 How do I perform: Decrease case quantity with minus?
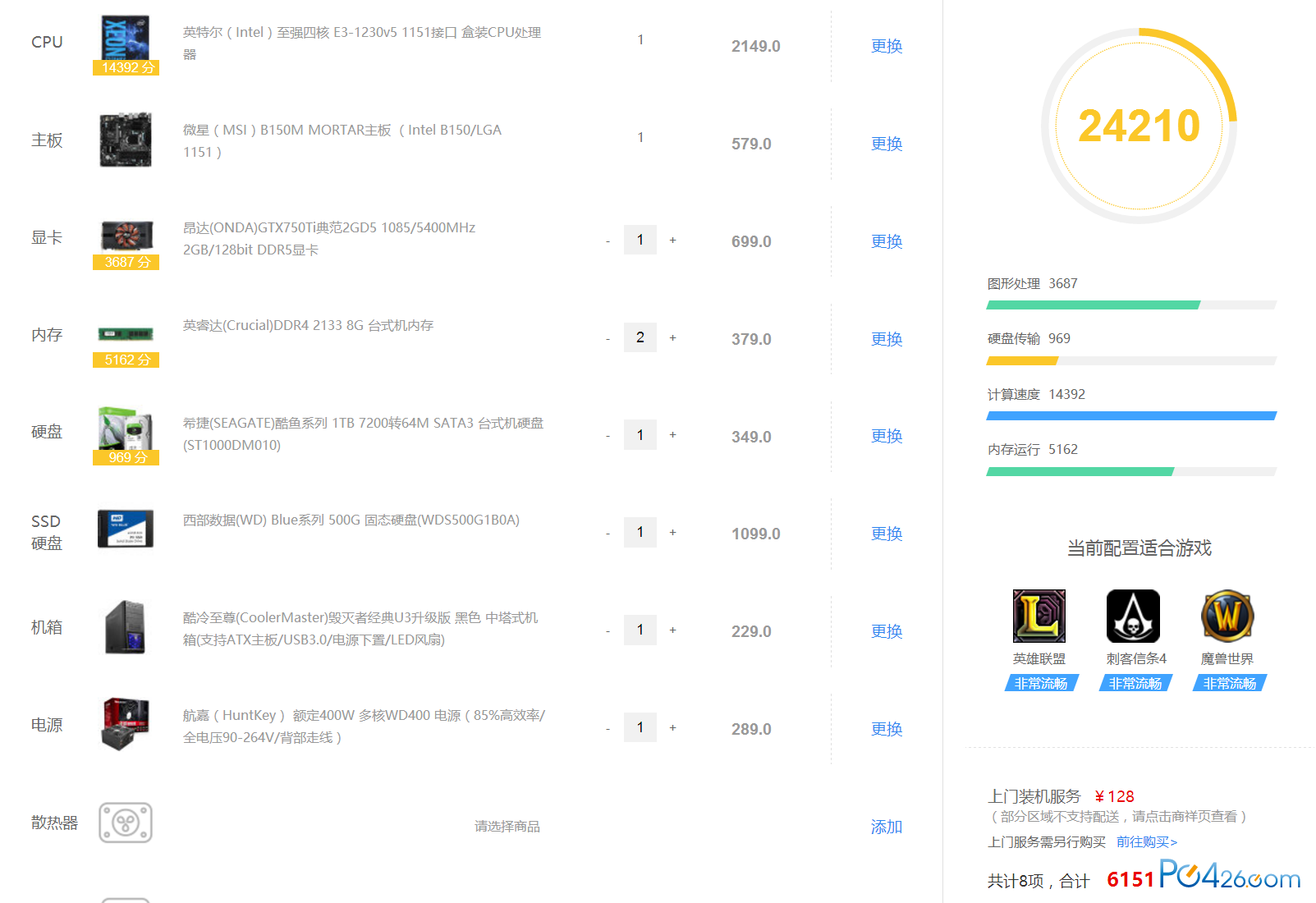pyautogui.click(x=608, y=631)
